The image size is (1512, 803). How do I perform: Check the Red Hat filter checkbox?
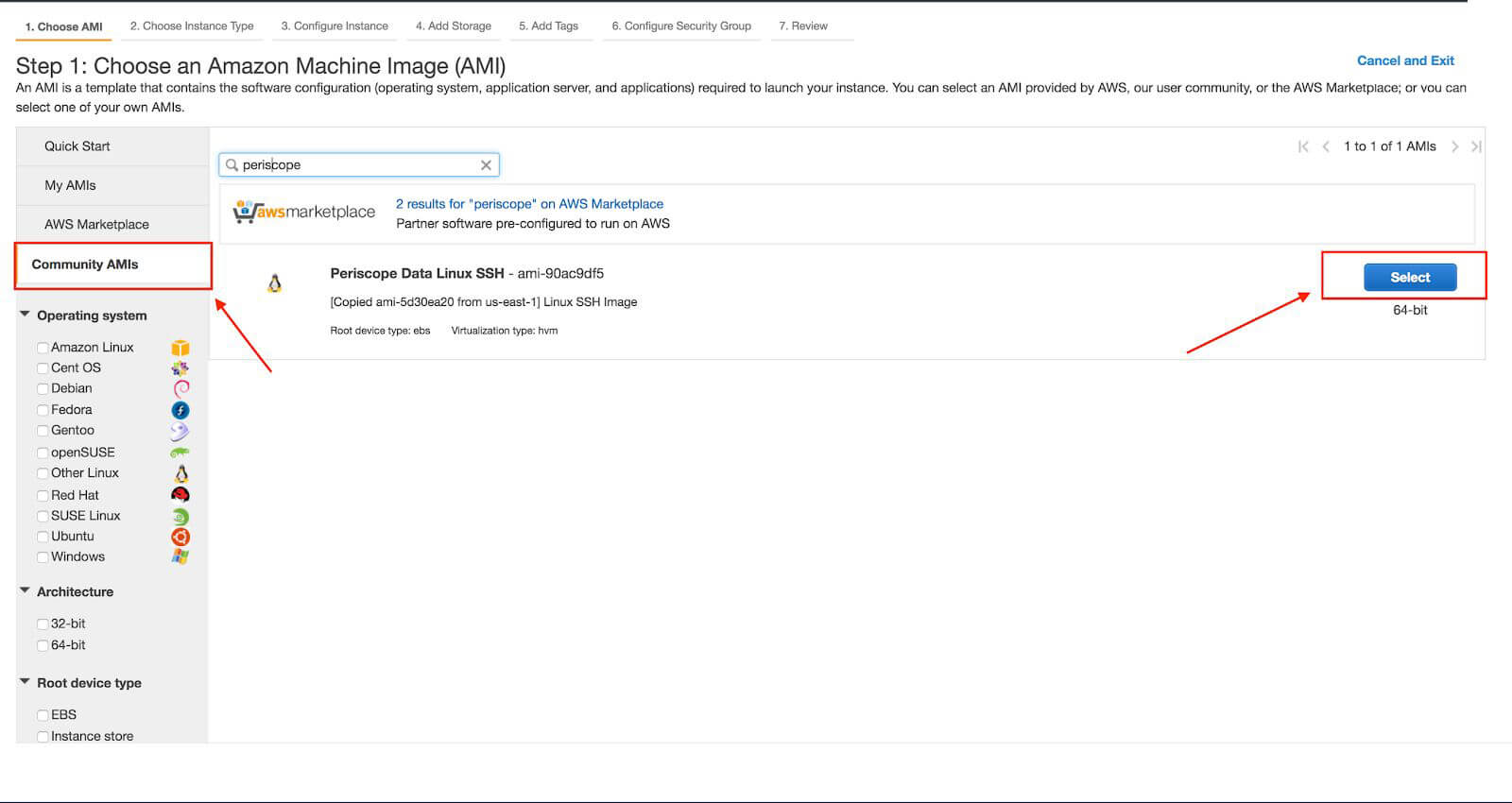click(x=43, y=495)
